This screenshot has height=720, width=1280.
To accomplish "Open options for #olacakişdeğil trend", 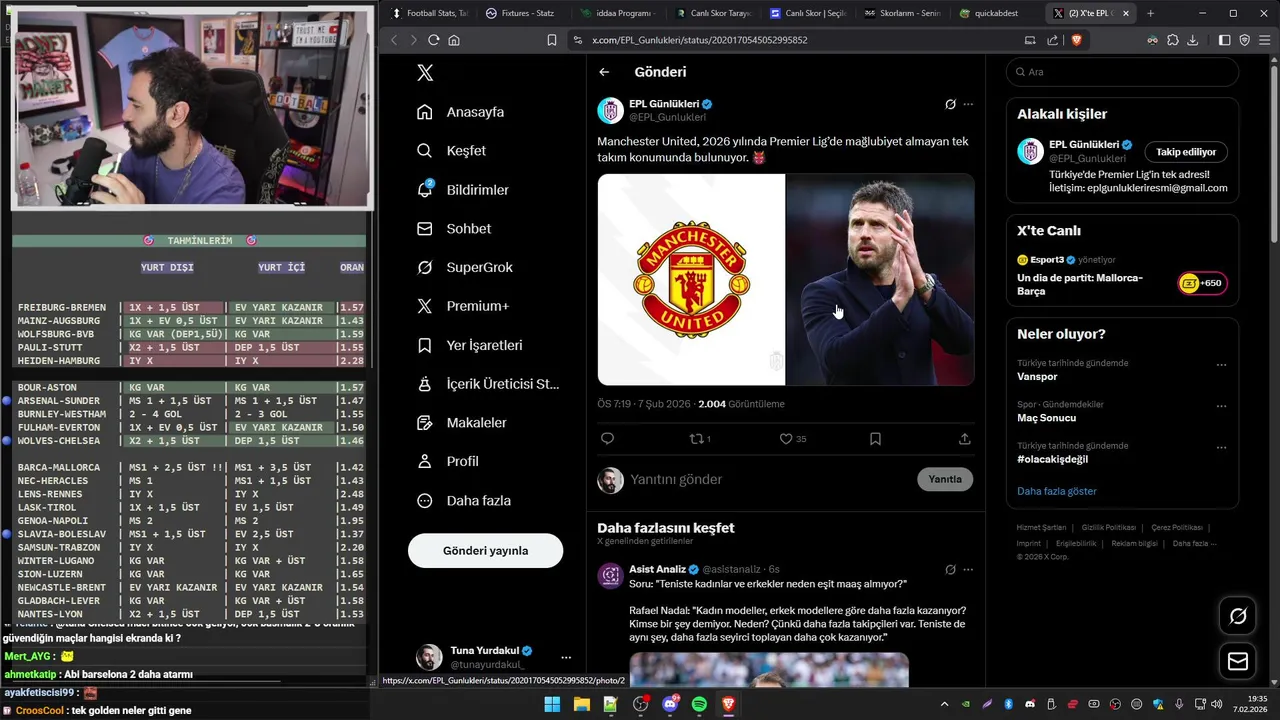I will pyautogui.click(x=1221, y=446).
